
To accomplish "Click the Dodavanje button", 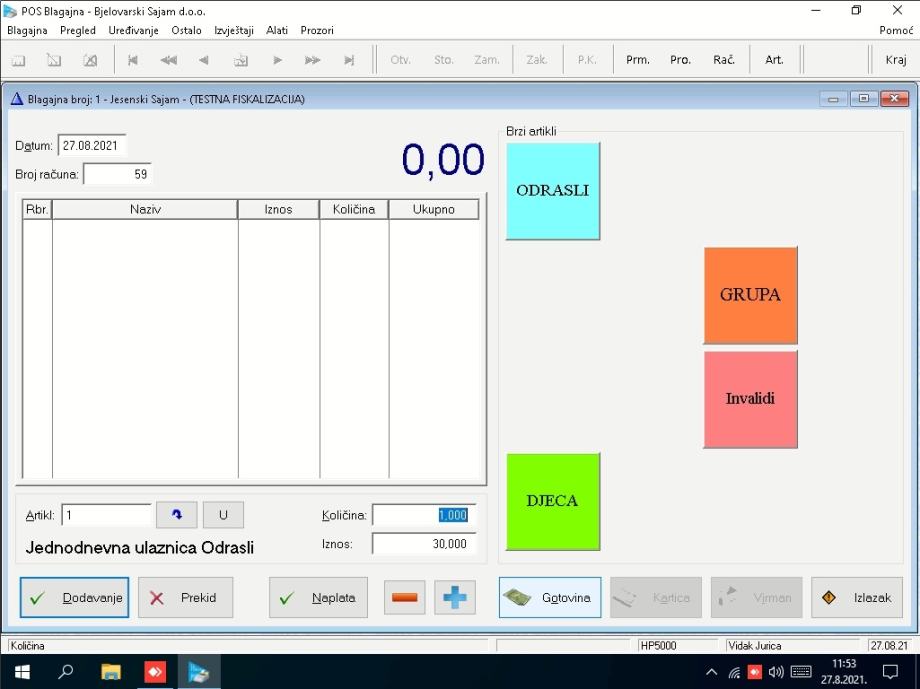I will [x=75, y=597].
